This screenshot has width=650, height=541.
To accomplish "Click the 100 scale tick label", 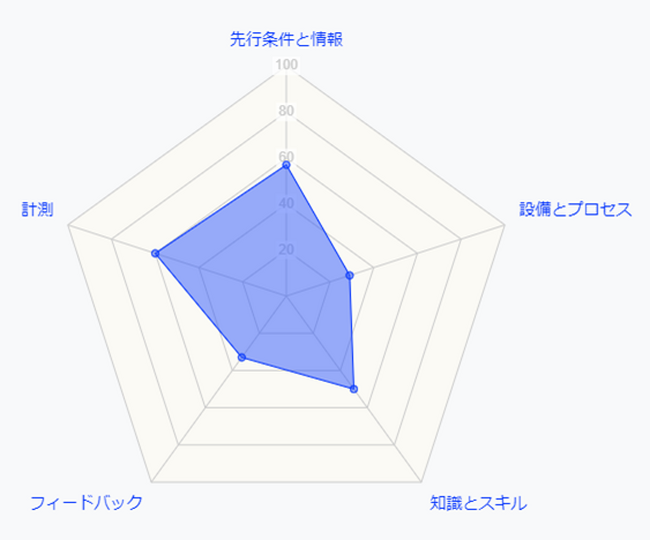I will (286, 65).
